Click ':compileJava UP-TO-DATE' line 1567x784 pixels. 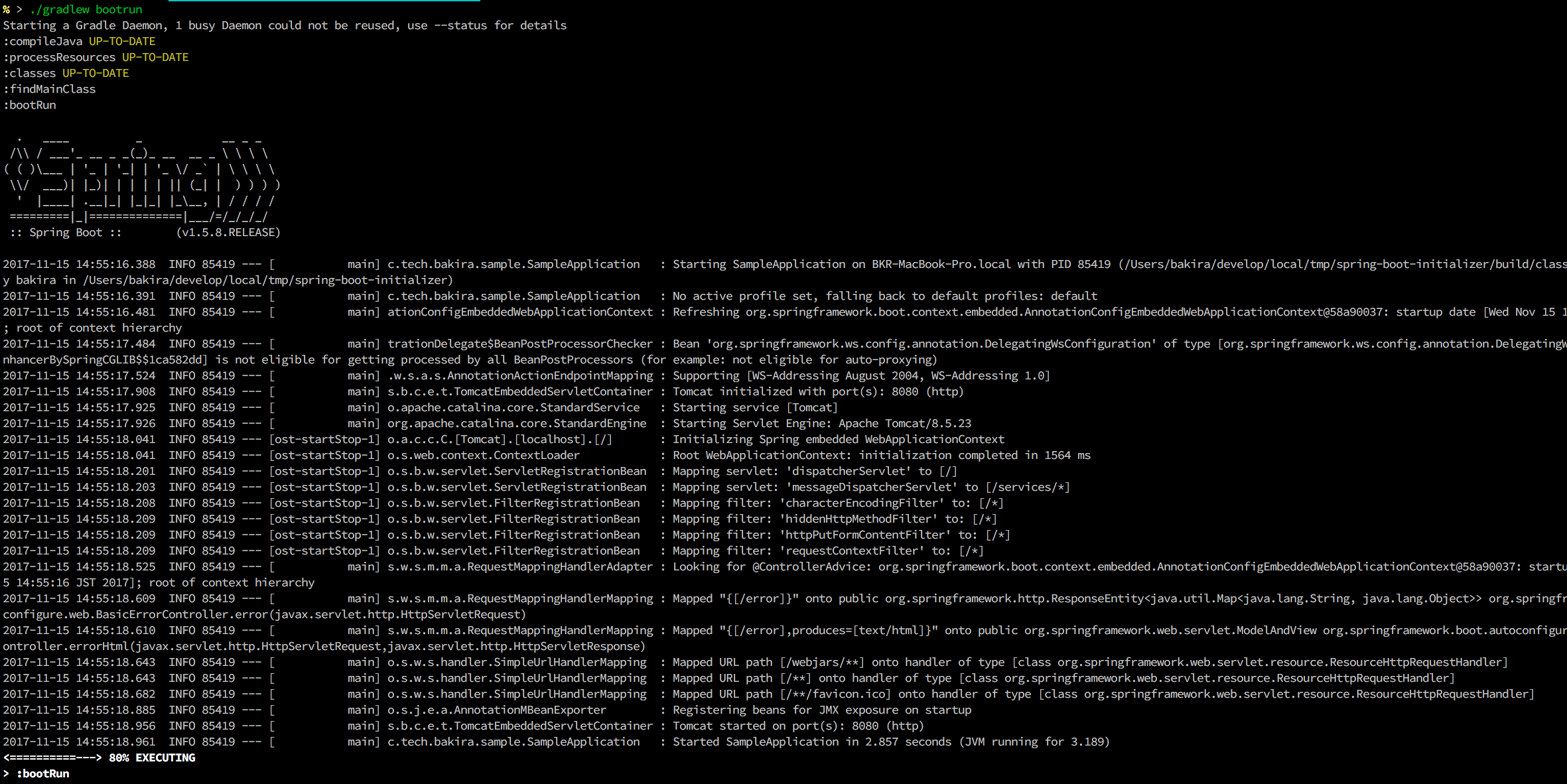pos(79,41)
